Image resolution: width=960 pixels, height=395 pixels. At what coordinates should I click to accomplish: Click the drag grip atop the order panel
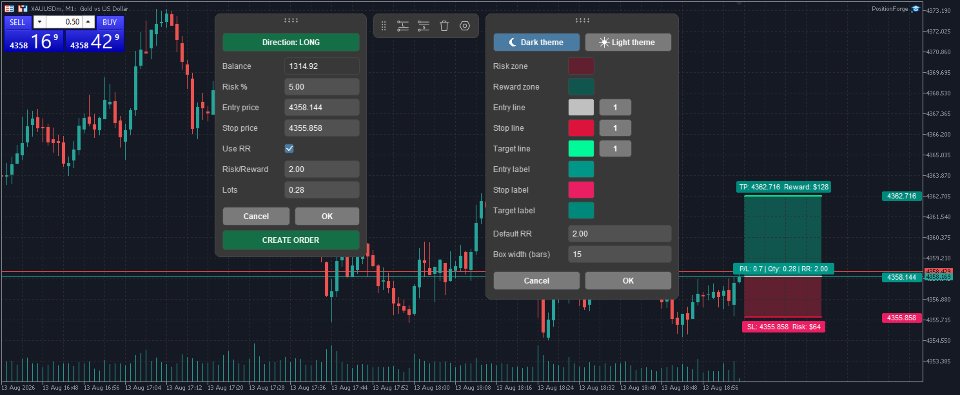(291, 20)
